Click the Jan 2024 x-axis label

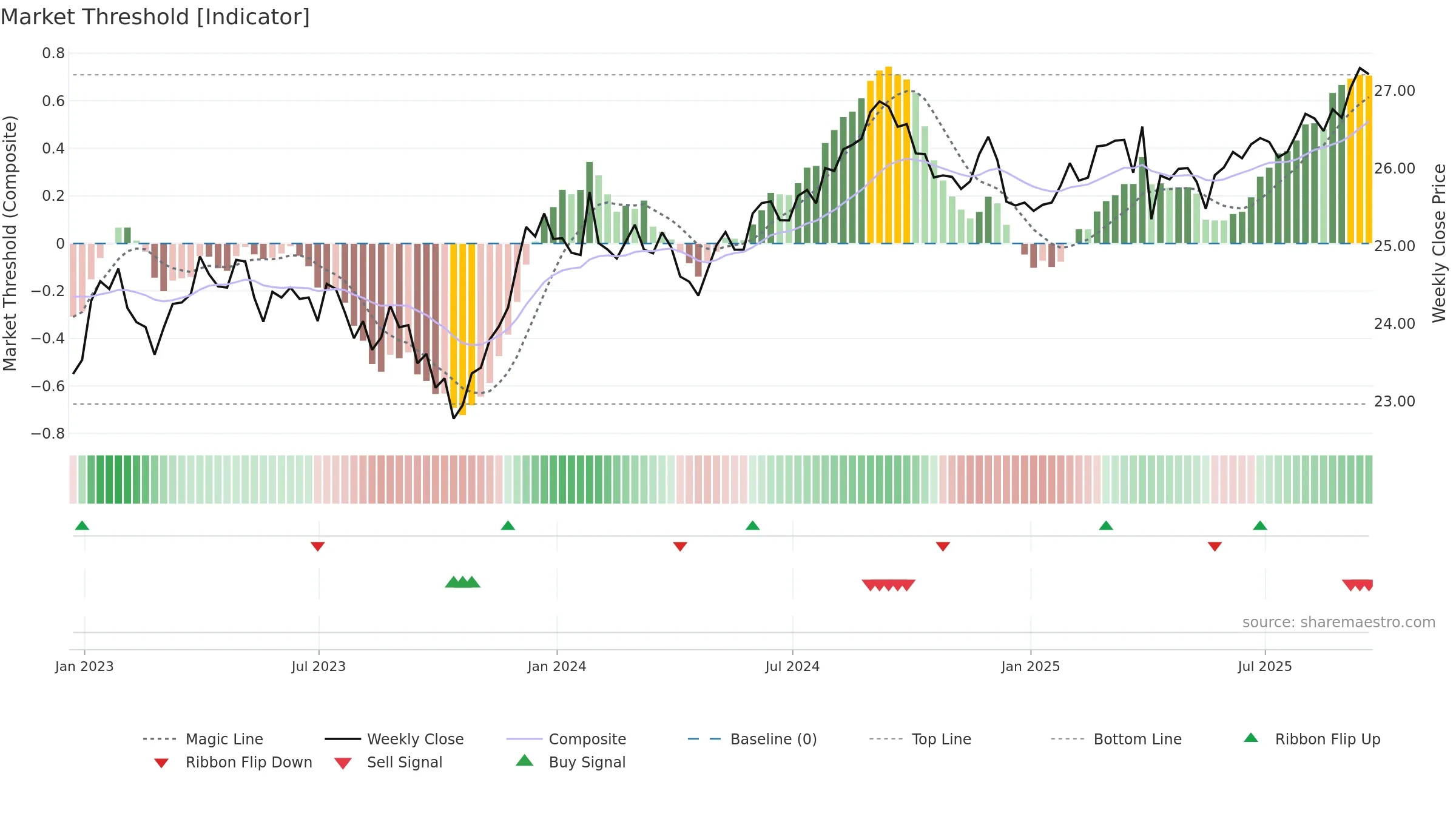pos(557,666)
